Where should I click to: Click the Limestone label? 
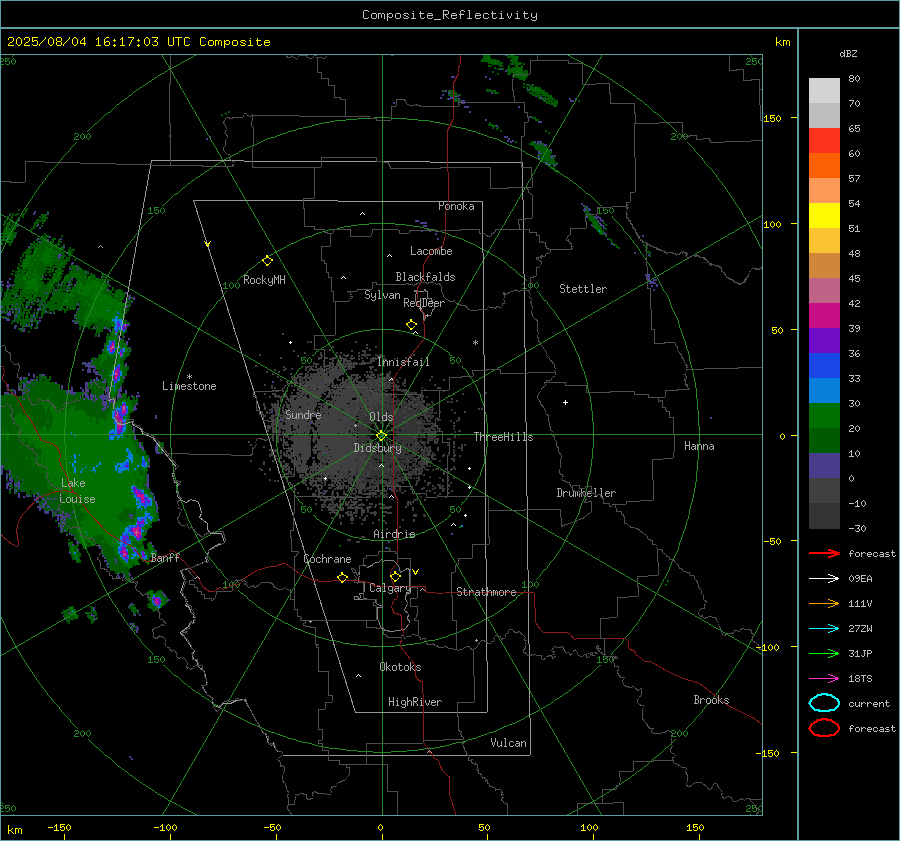coord(189,386)
